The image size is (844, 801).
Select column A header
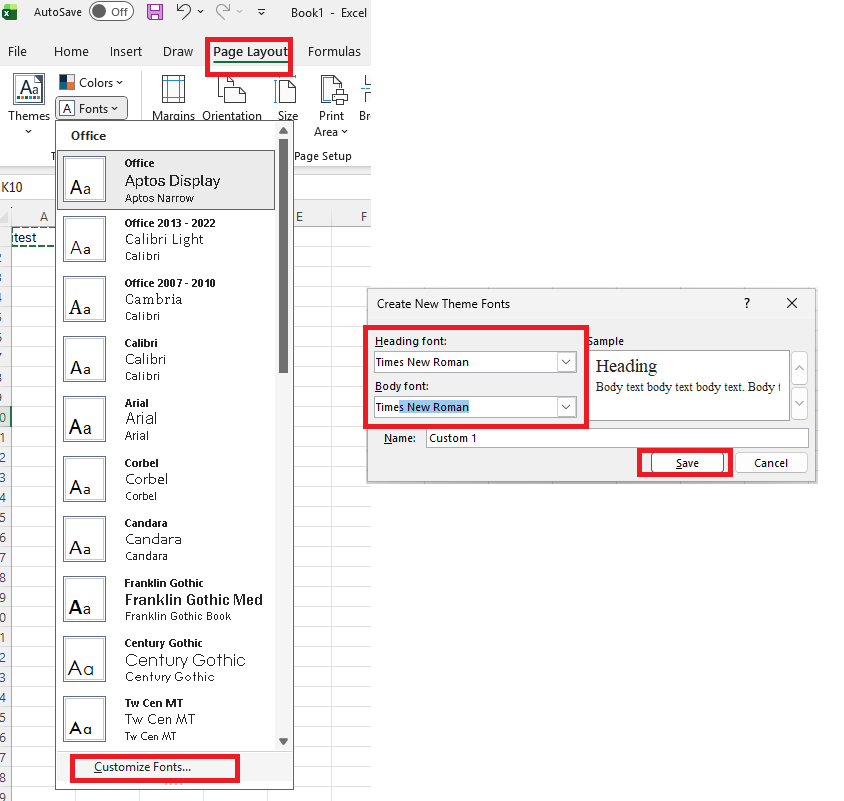pyautogui.click(x=44, y=216)
